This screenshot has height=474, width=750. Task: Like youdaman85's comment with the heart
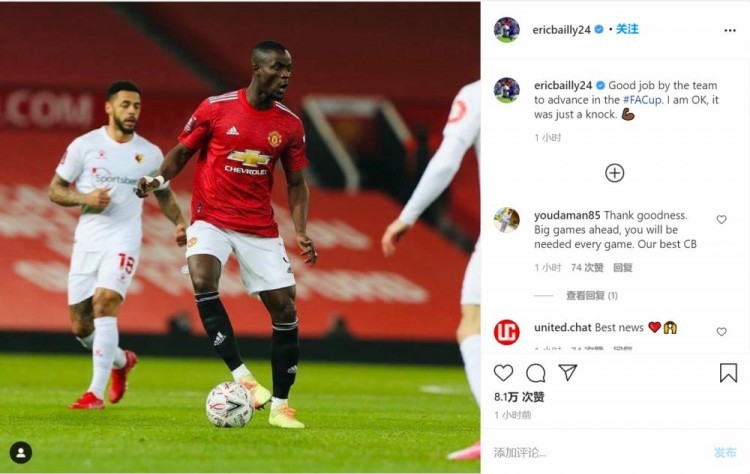[721, 219]
